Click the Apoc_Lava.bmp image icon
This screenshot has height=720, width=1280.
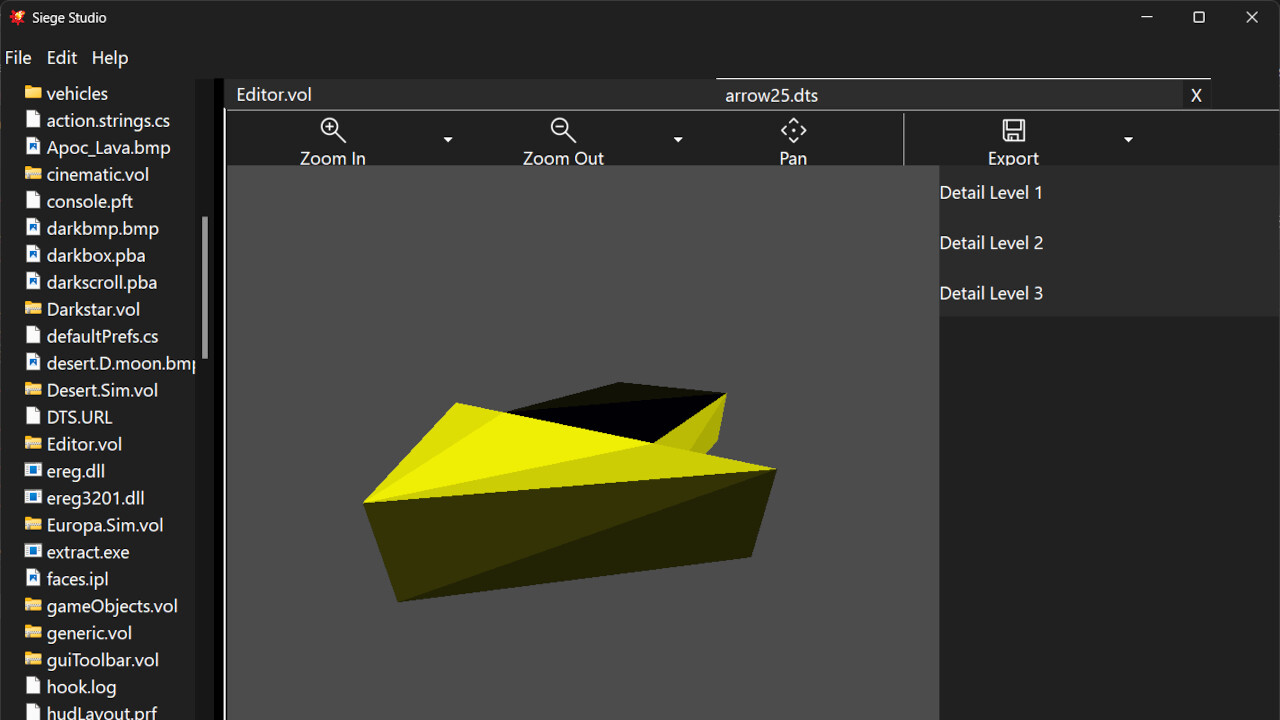pos(33,147)
